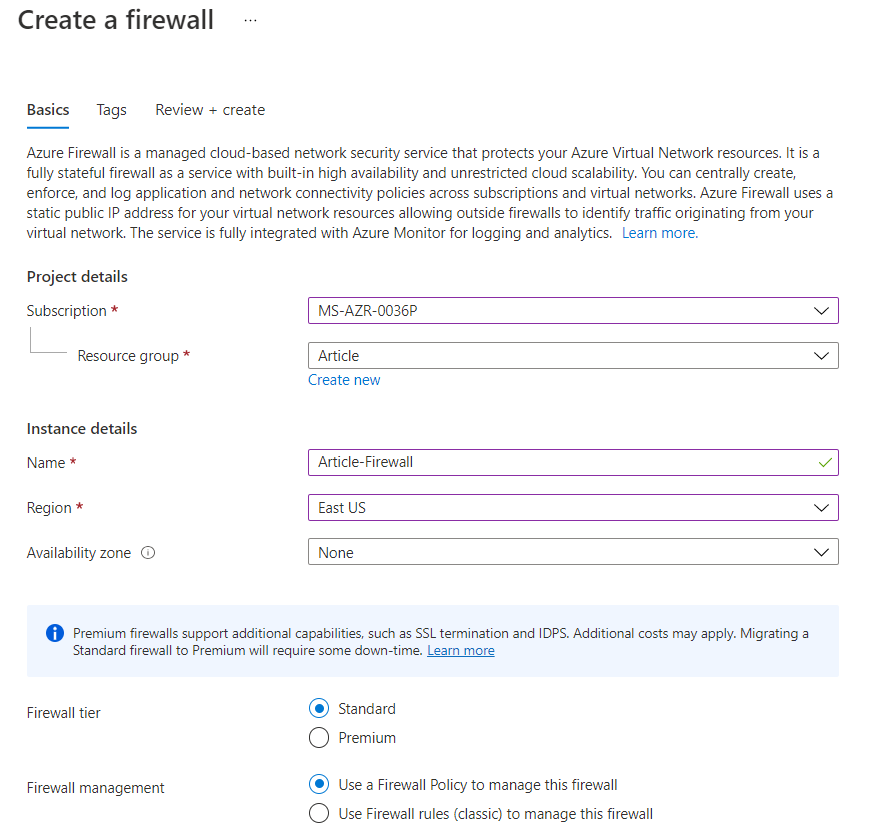Switch to the Tags tab
Image resolution: width=889 pixels, height=832 pixels.
point(111,110)
